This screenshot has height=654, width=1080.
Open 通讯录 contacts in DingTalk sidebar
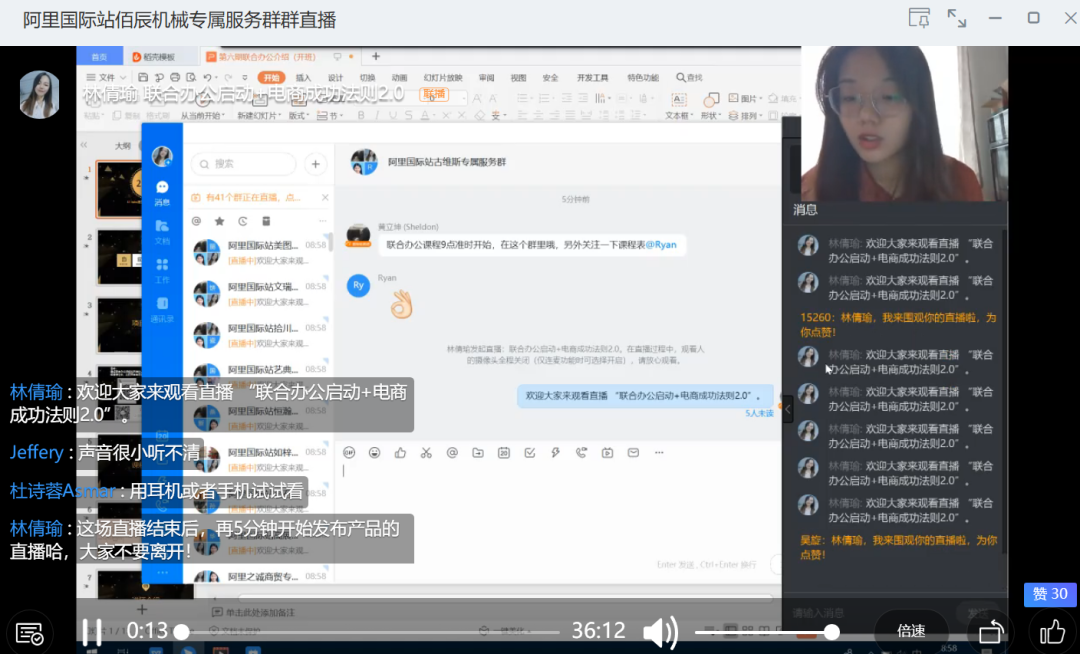[x=162, y=309]
